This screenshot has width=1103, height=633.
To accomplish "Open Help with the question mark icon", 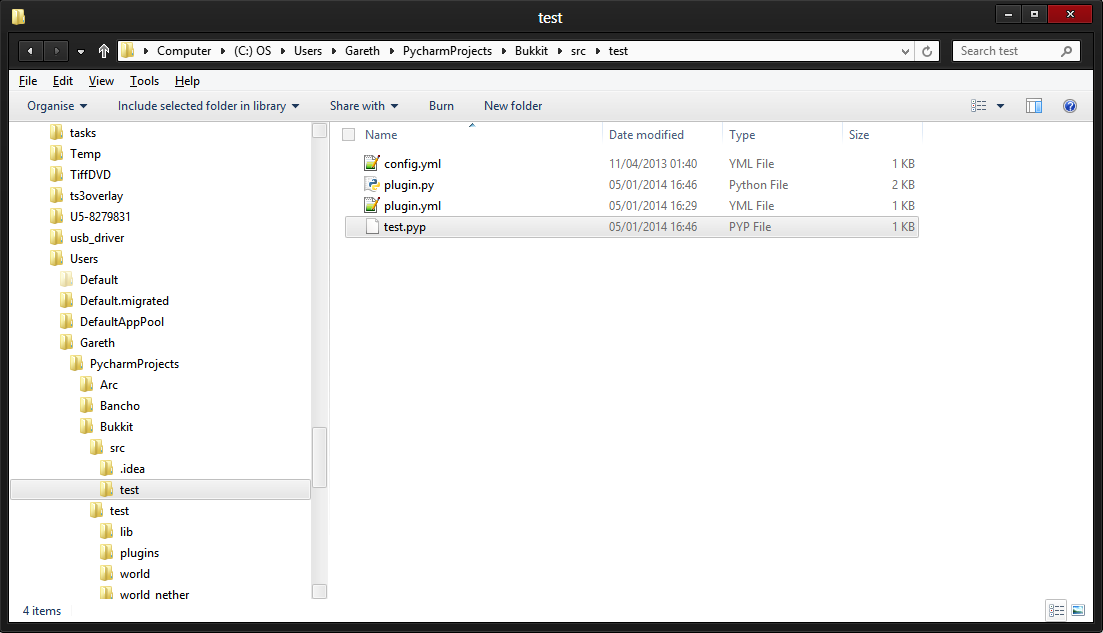I will point(1069,106).
